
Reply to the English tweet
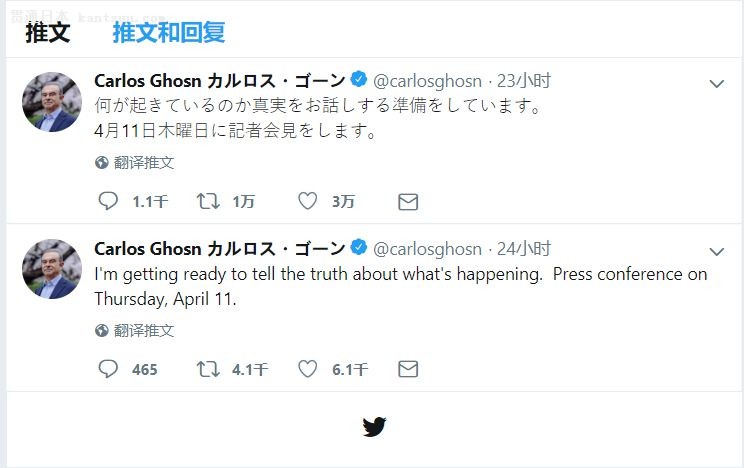coord(108,369)
